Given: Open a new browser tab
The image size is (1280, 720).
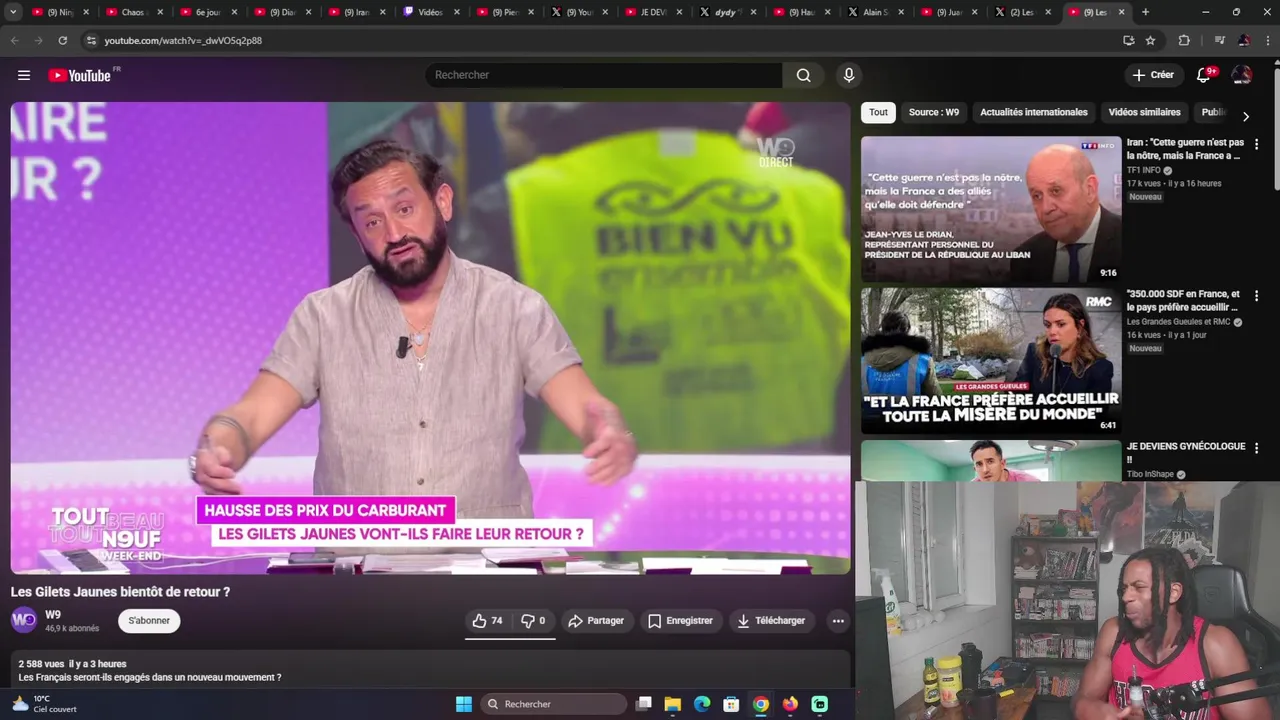Looking at the screenshot, I should [1145, 12].
